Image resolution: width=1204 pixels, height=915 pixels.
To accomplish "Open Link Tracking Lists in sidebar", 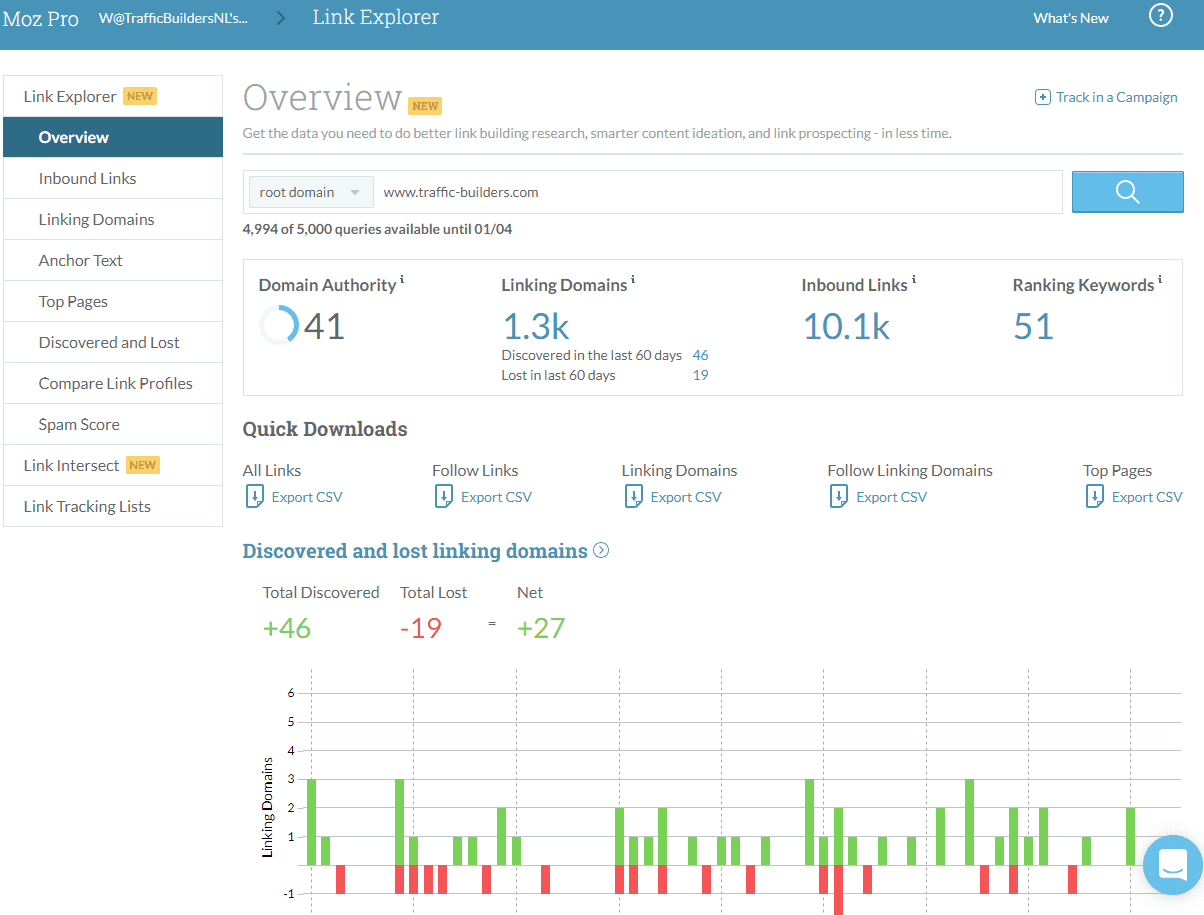I will click(113, 506).
